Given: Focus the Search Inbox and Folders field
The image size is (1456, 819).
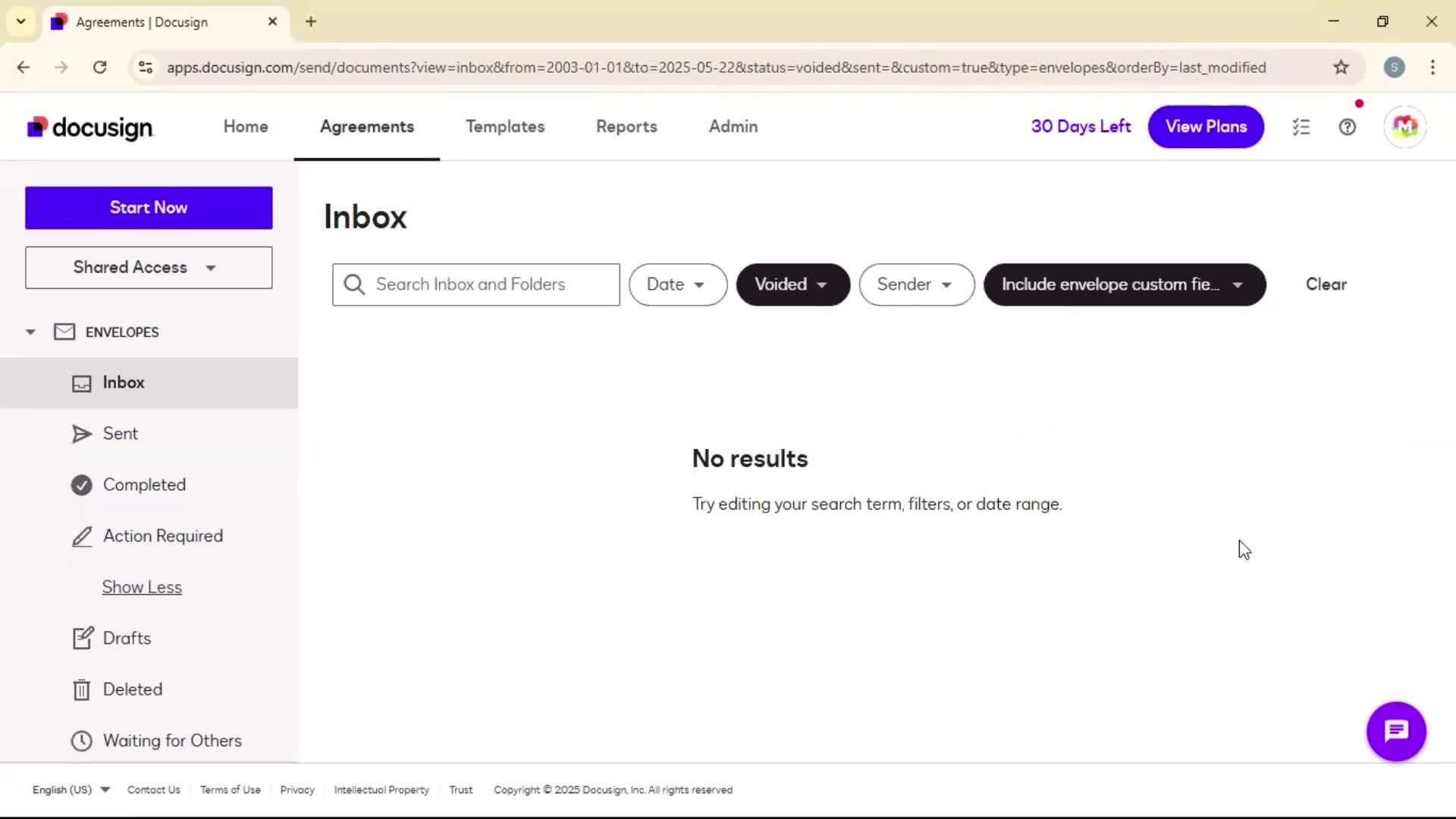Looking at the screenshot, I should click(476, 284).
